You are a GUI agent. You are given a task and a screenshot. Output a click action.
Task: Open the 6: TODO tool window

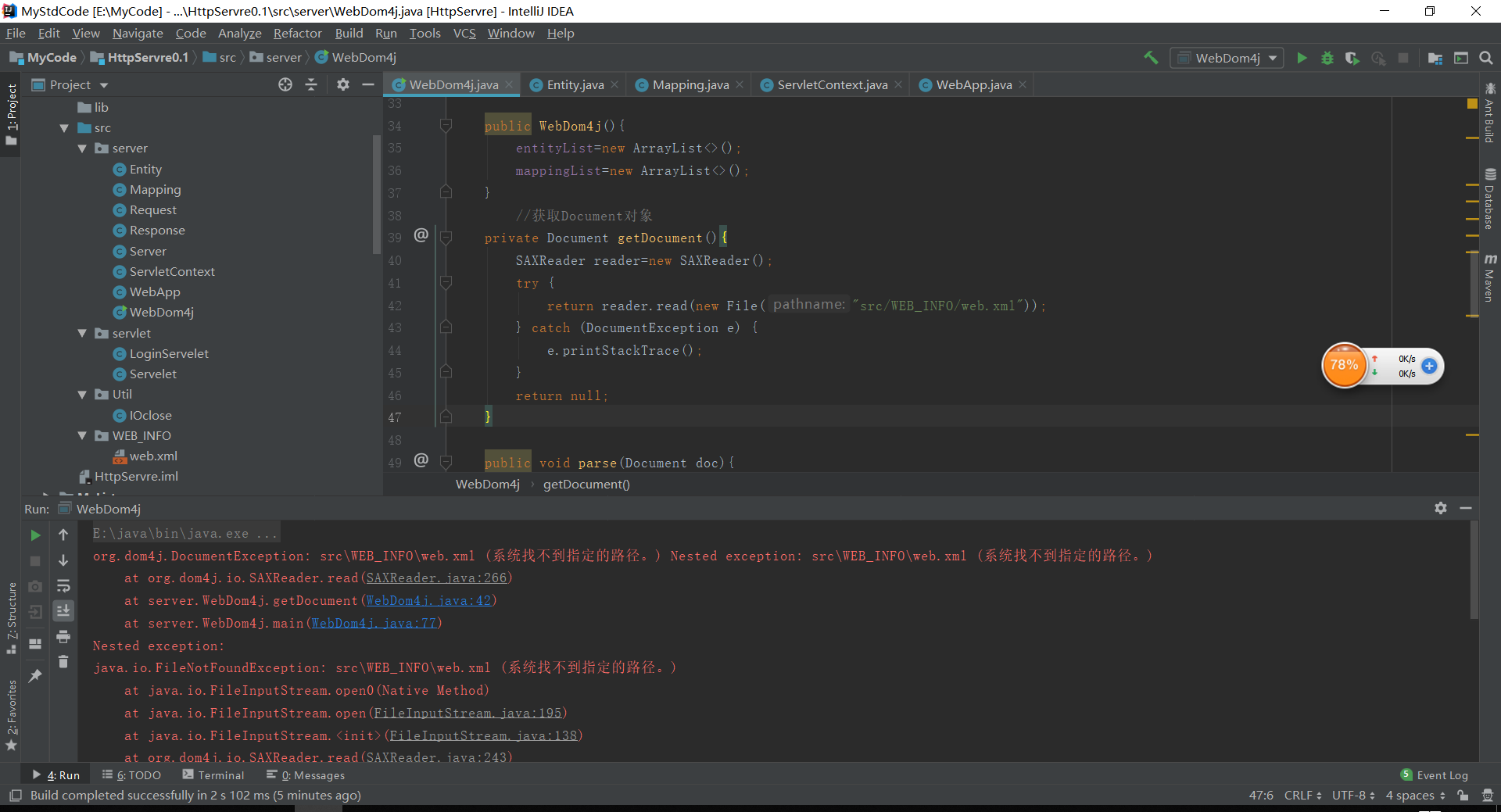(131, 775)
